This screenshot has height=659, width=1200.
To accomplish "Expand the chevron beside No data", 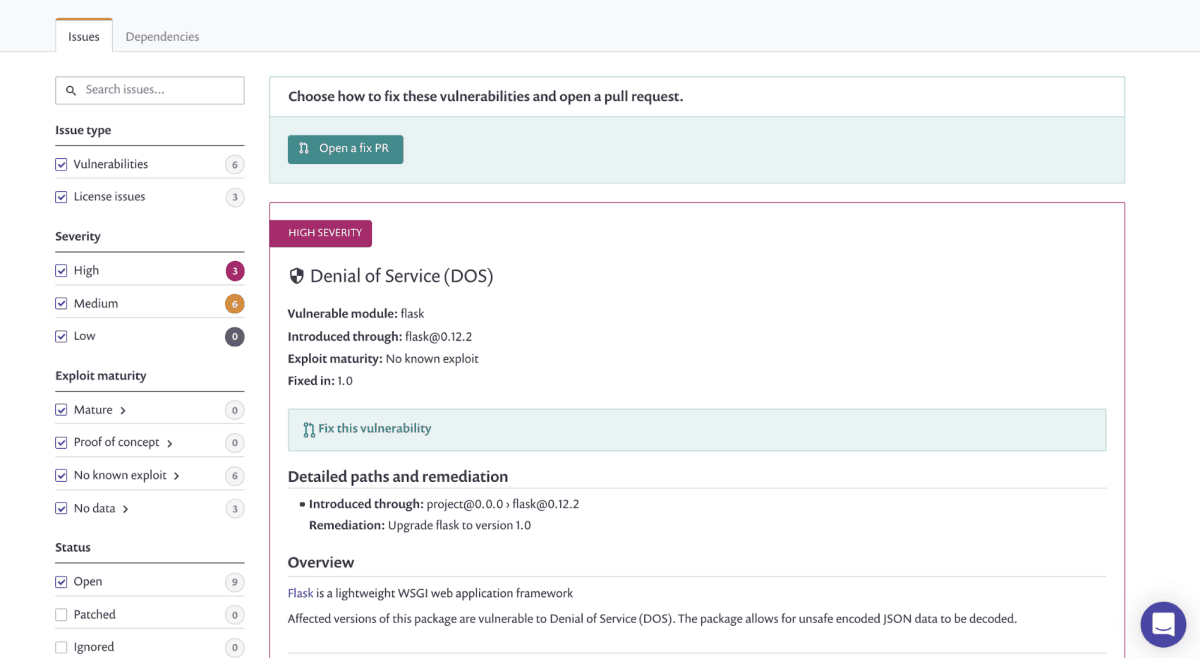I will pyautogui.click(x=126, y=509).
